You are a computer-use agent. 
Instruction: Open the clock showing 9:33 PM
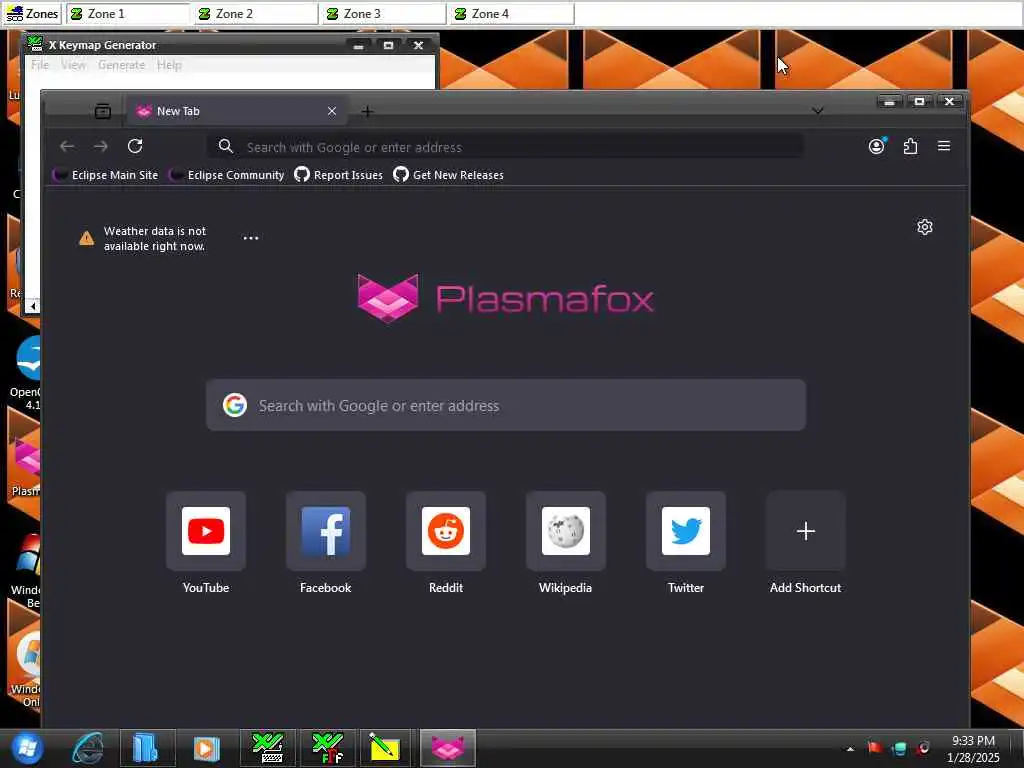(x=973, y=749)
